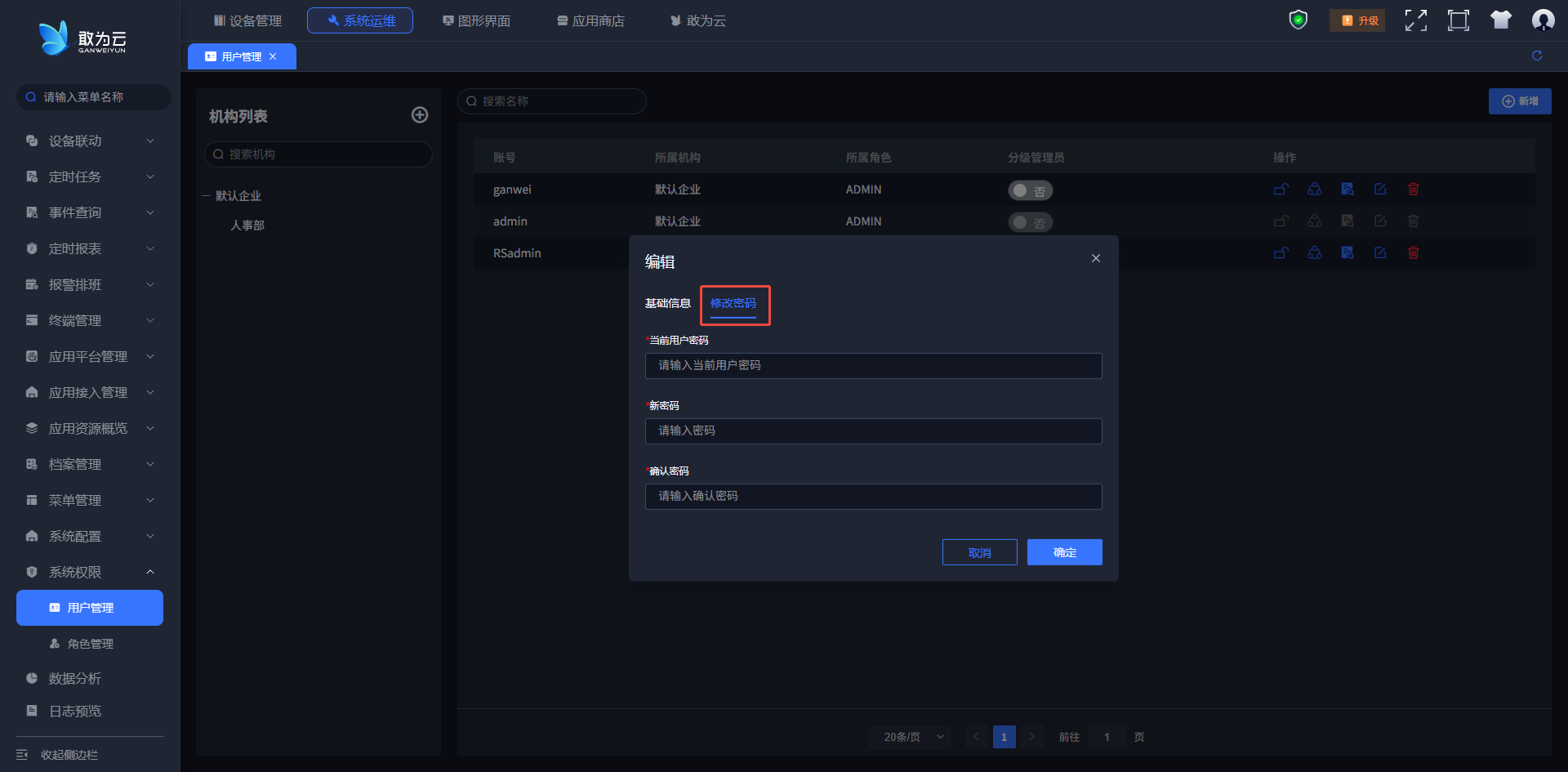
Task: Expand the 事件查询 sidebar menu
Action: pos(90,213)
